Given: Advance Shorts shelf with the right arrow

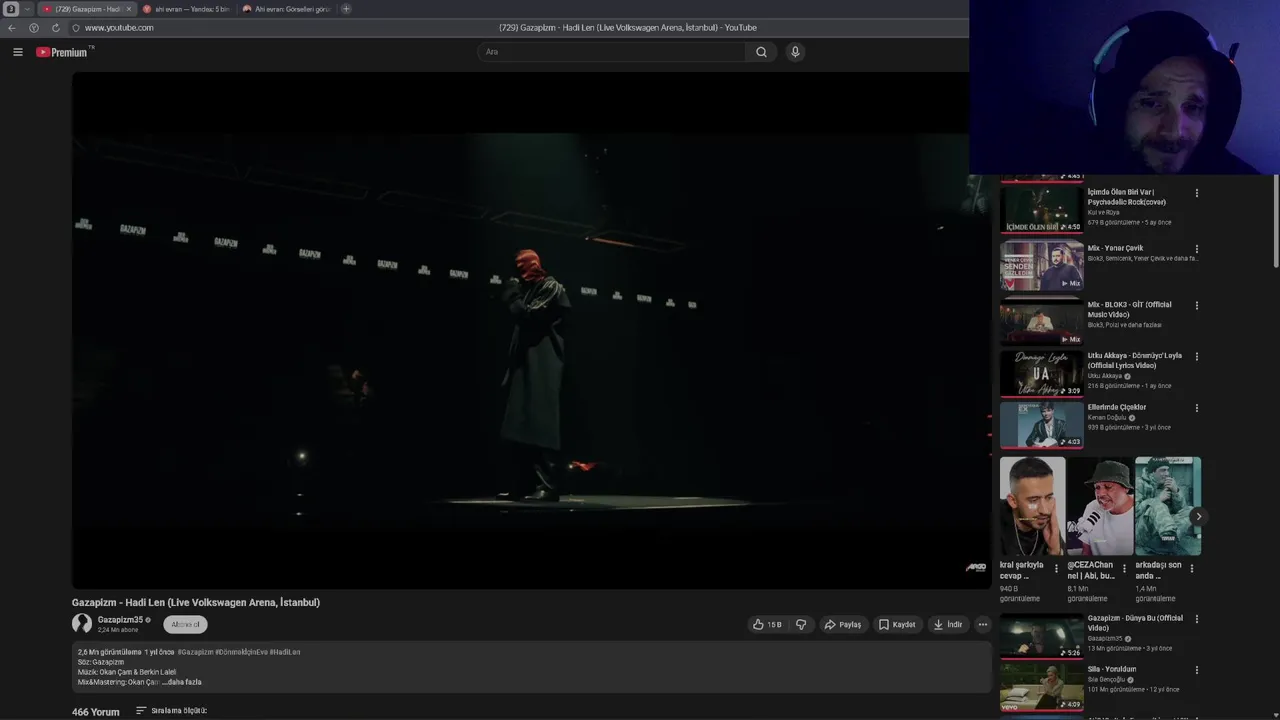Looking at the screenshot, I should point(1198,517).
